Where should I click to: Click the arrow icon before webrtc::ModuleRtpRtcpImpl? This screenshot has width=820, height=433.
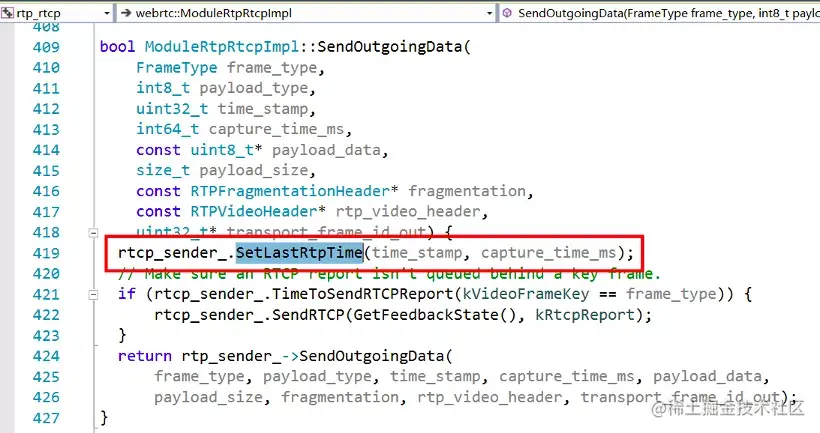126,13
